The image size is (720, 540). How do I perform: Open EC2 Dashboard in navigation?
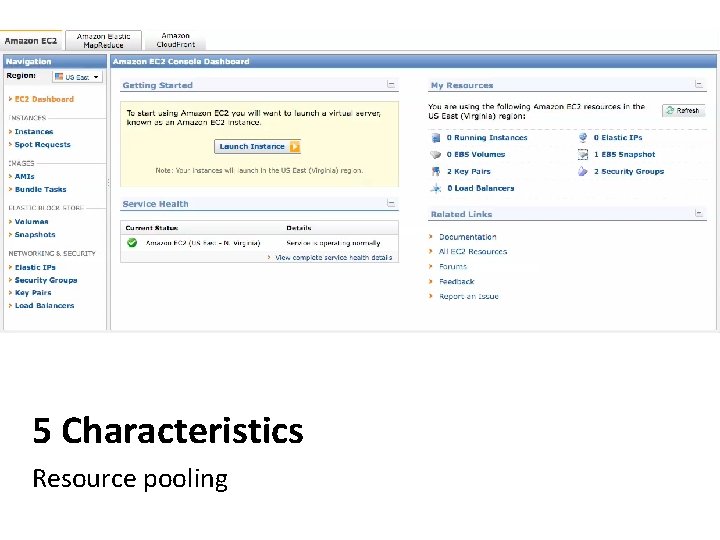coord(44,99)
